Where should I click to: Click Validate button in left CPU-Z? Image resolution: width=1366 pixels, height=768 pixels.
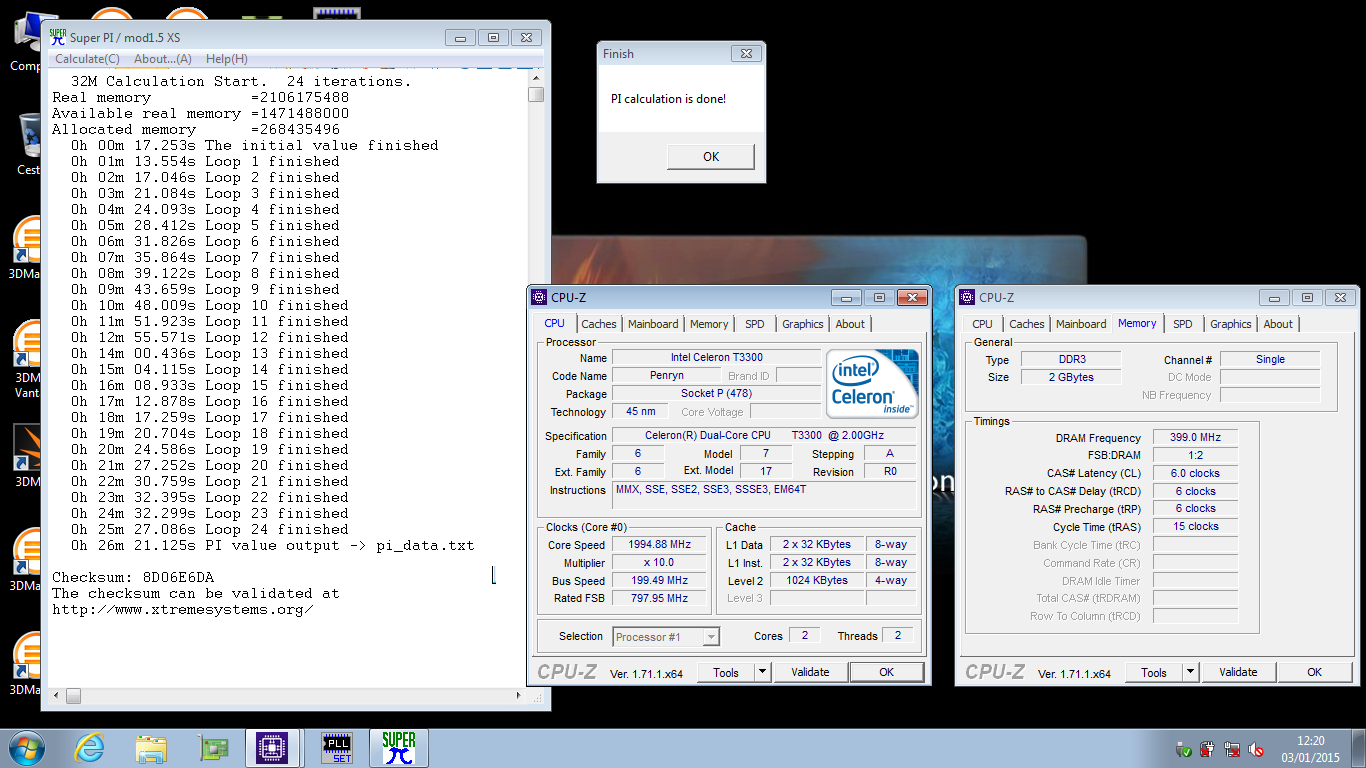pos(810,673)
